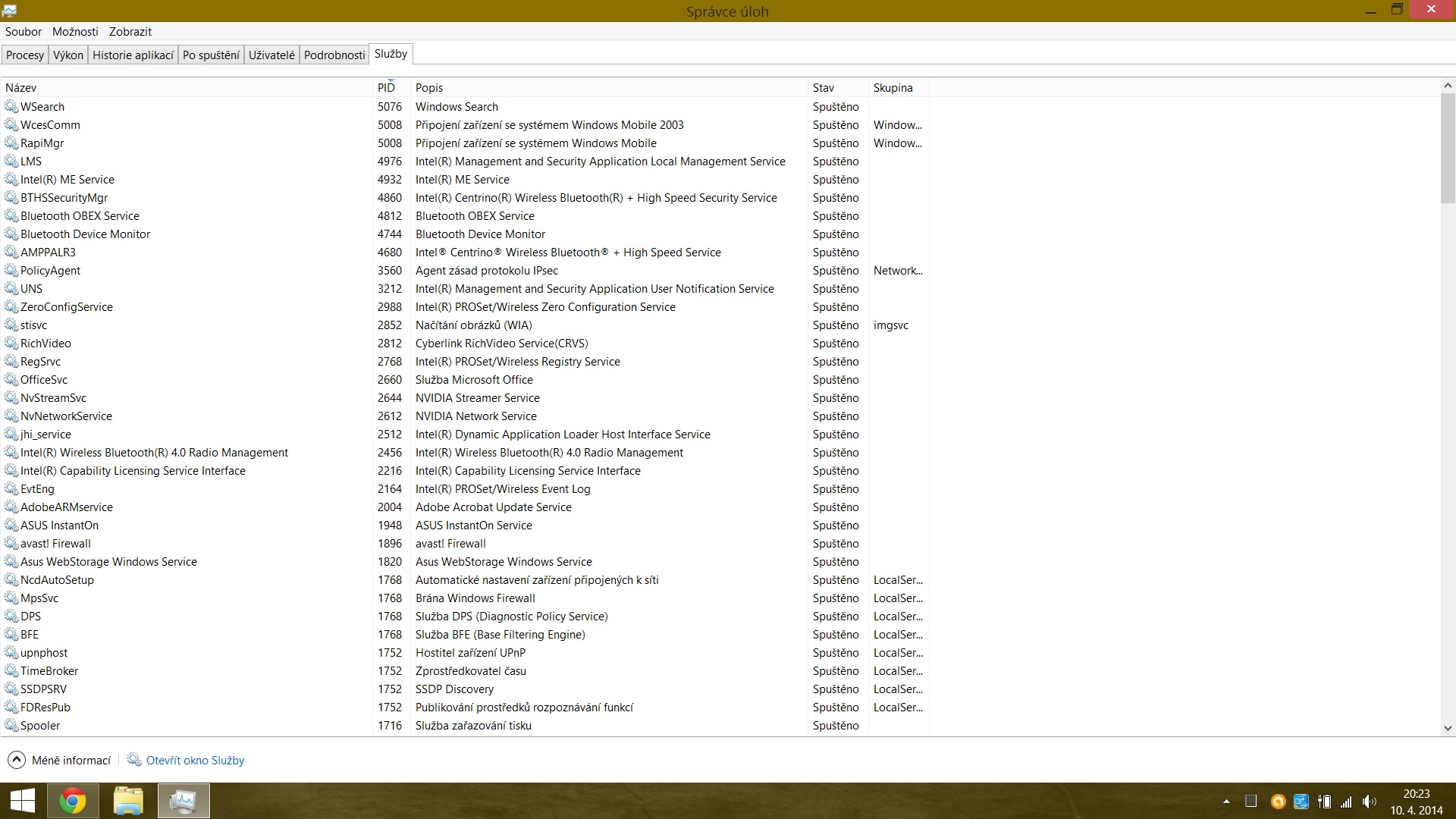Image resolution: width=1456 pixels, height=819 pixels.
Task: Select Asus WebStorage Windows Service row
Action: [464, 561]
